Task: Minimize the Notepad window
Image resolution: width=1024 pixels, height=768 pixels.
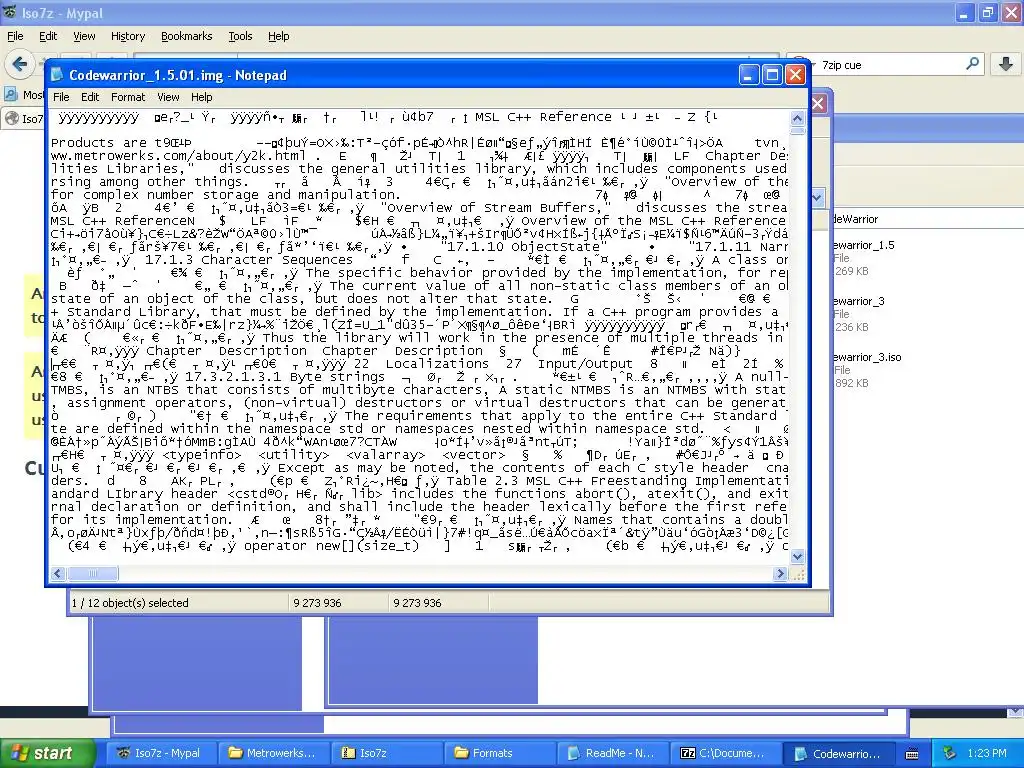Action: 749,75
